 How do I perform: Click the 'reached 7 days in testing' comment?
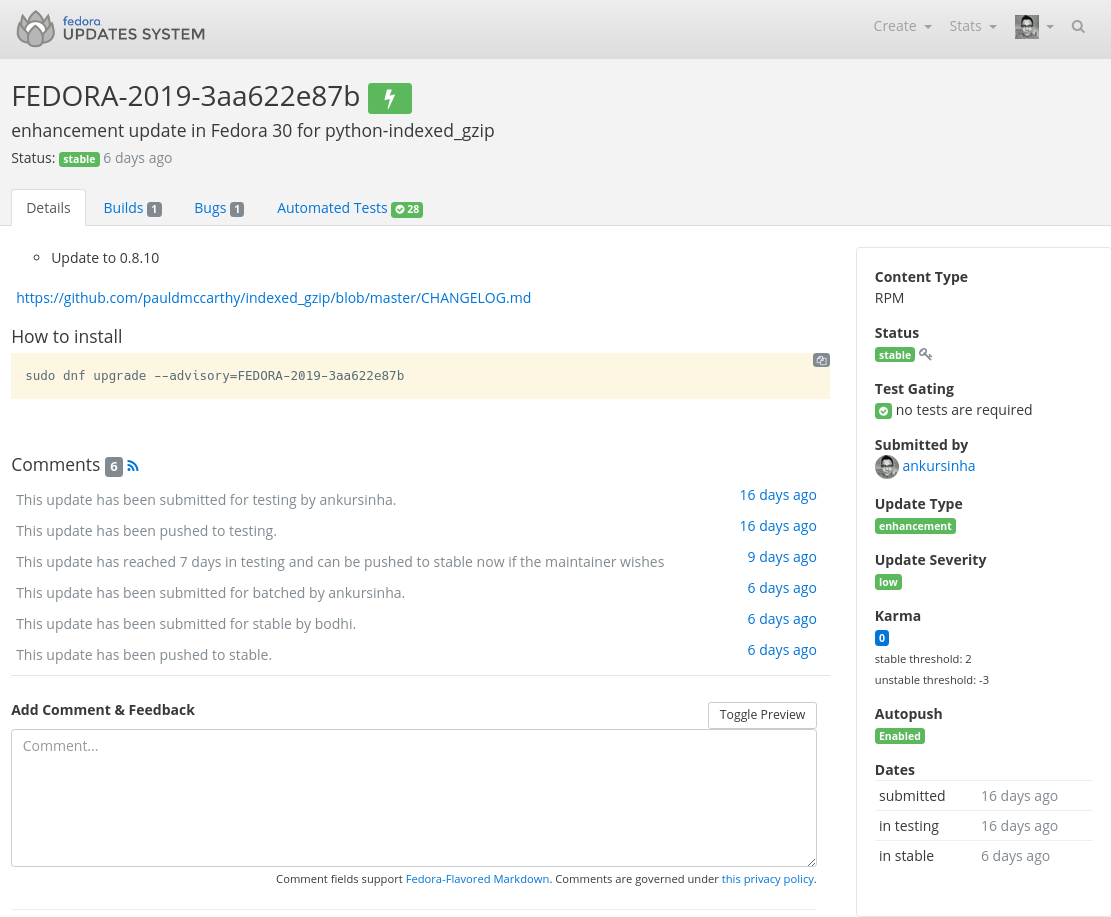(340, 562)
